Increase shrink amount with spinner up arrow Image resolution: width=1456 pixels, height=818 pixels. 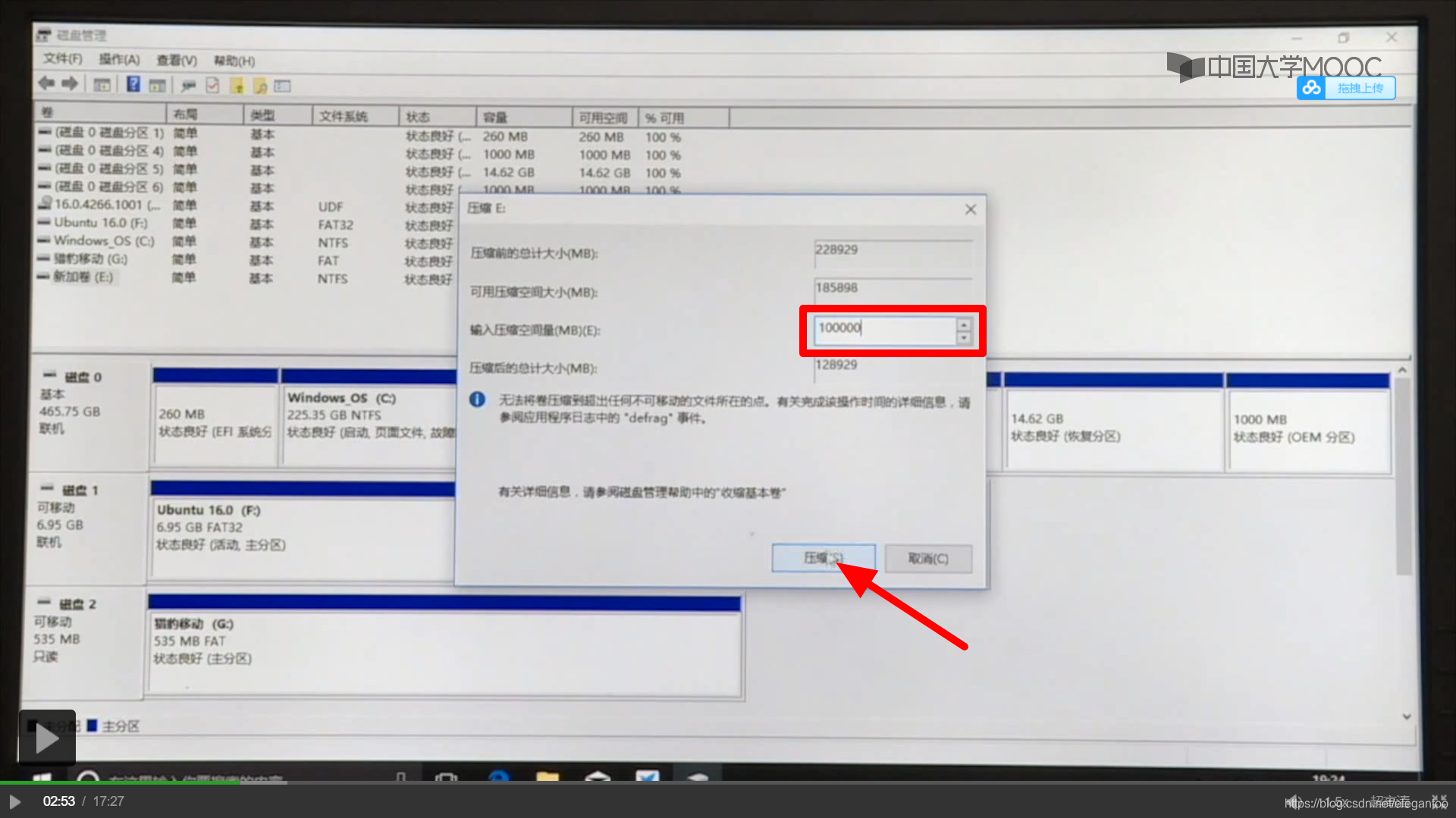click(x=964, y=324)
